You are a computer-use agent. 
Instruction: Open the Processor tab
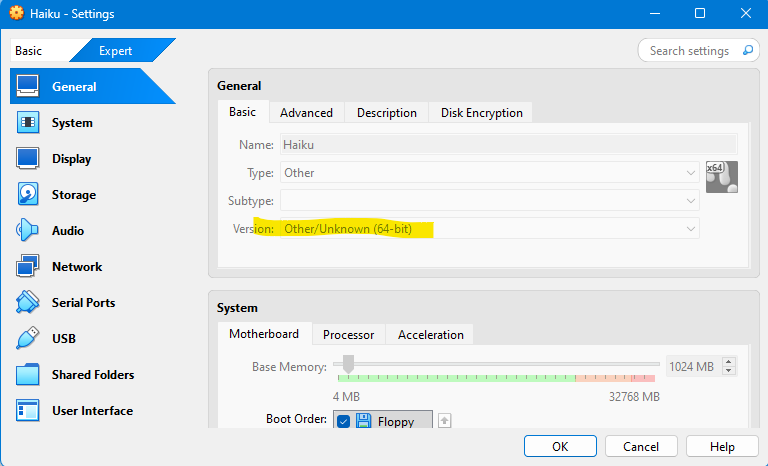click(348, 334)
